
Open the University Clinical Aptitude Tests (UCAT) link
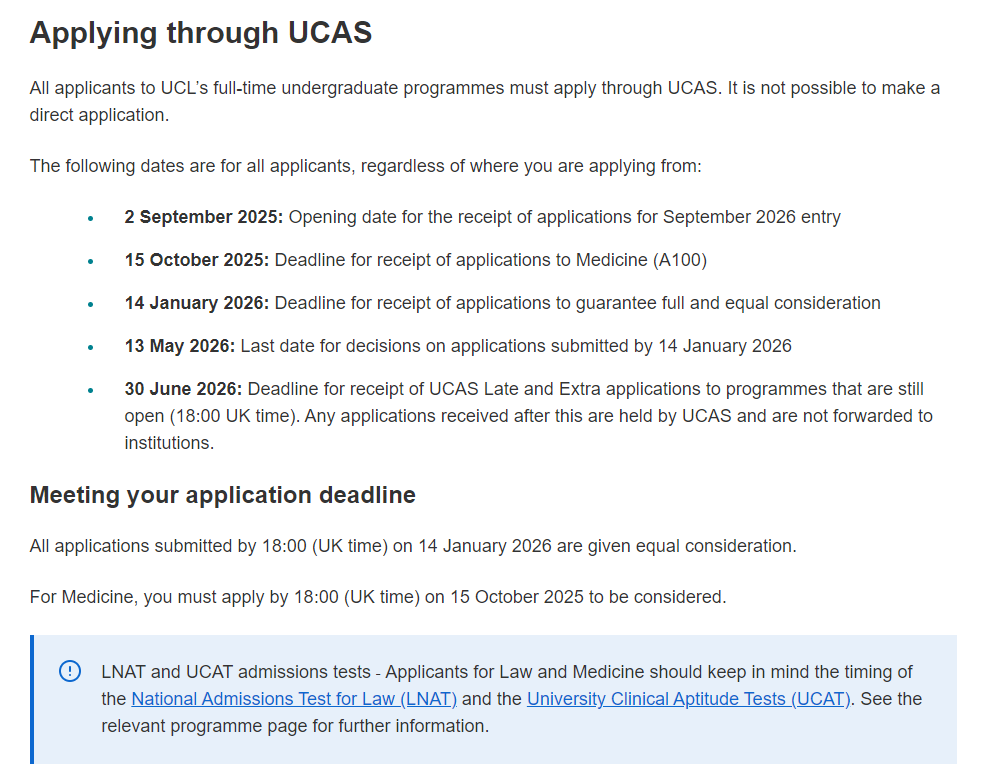(688, 699)
